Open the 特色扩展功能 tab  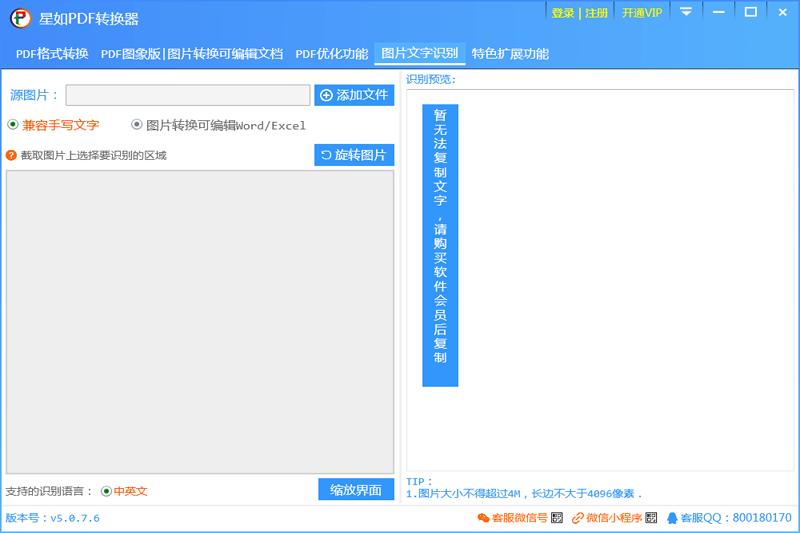tap(510, 54)
